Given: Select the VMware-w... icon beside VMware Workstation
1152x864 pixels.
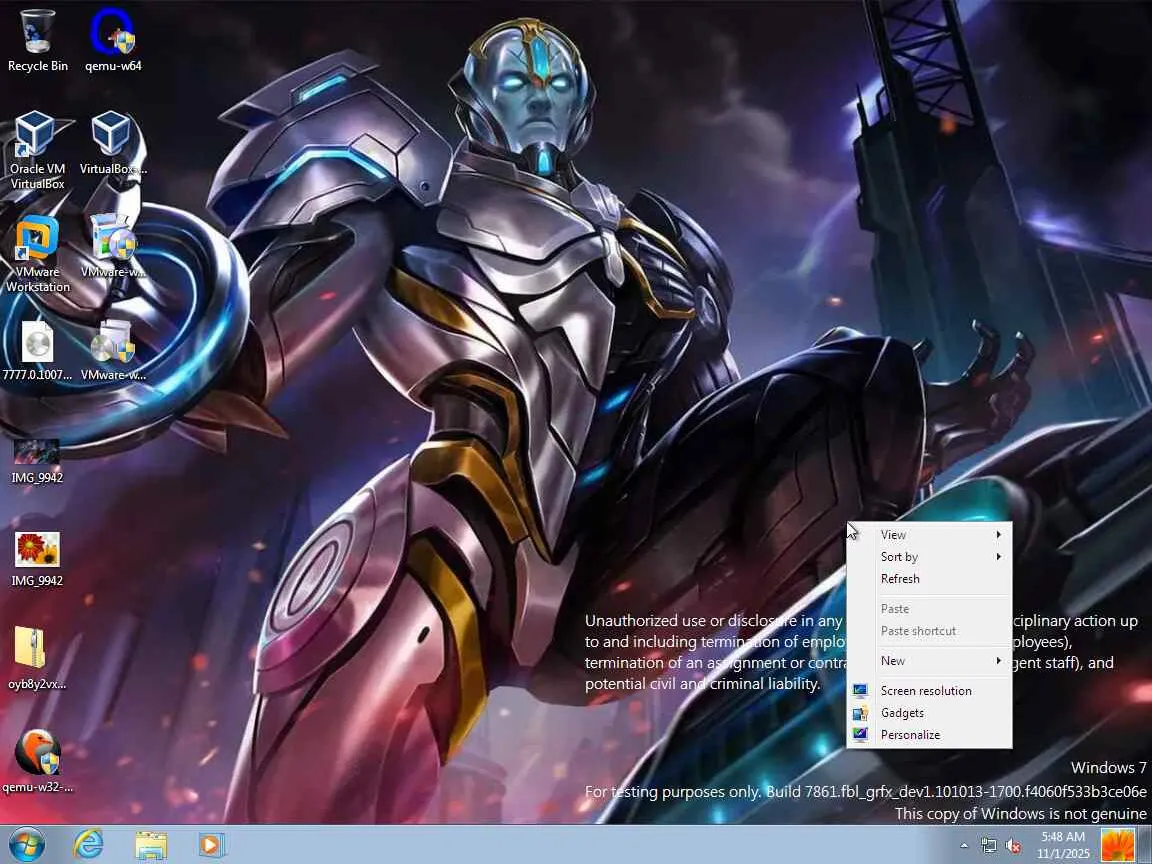Looking at the screenshot, I should [x=113, y=246].
